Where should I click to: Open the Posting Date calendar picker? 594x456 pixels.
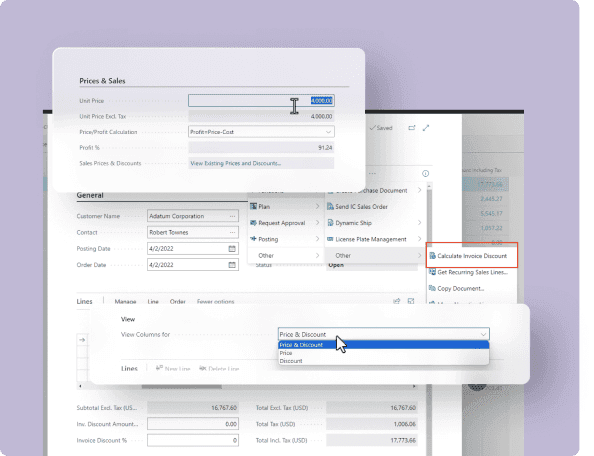(232, 249)
